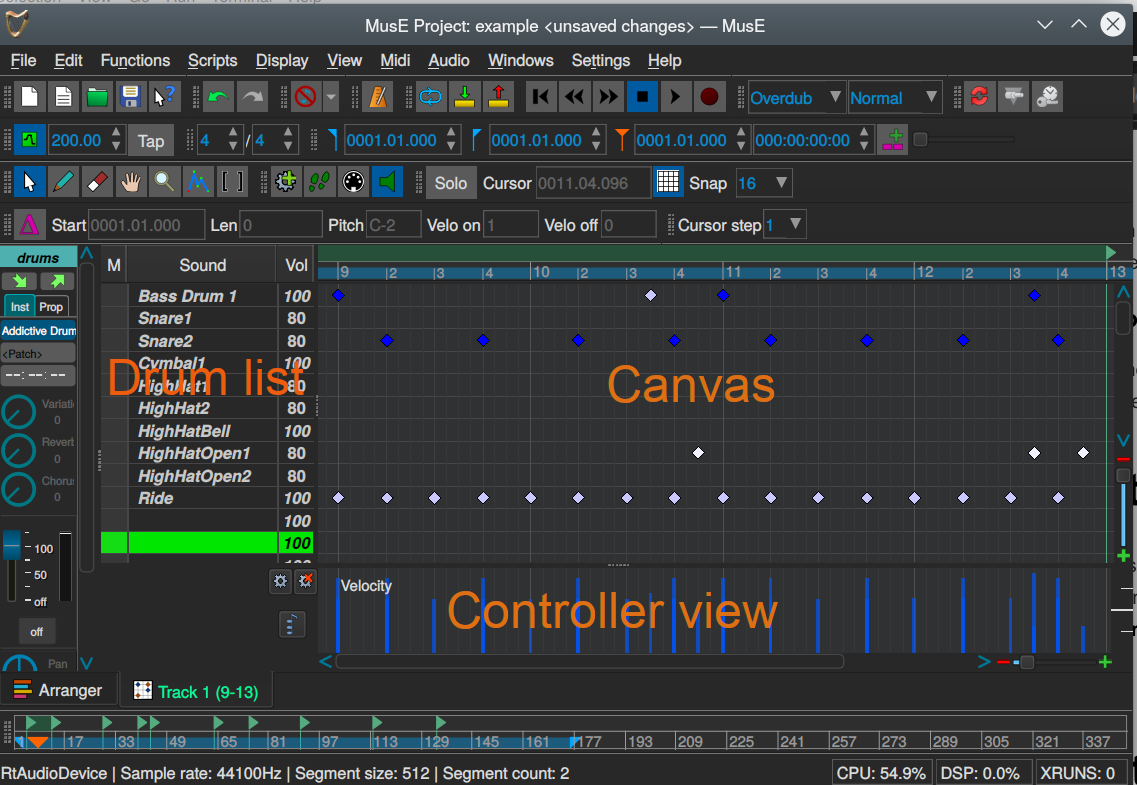The width and height of the screenshot is (1137, 785).
Task: Expand the Cursor step dropdown
Action: point(785,225)
